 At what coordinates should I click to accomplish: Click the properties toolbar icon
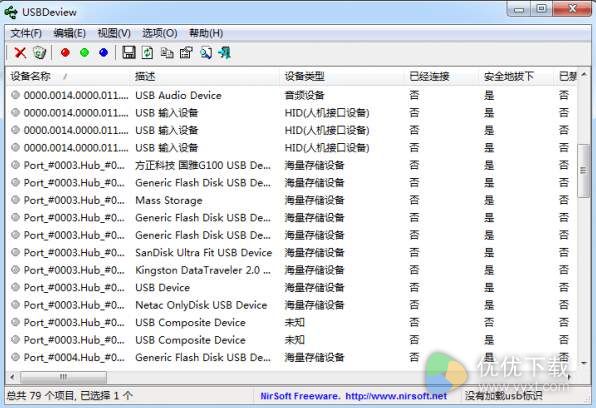(186, 52)
